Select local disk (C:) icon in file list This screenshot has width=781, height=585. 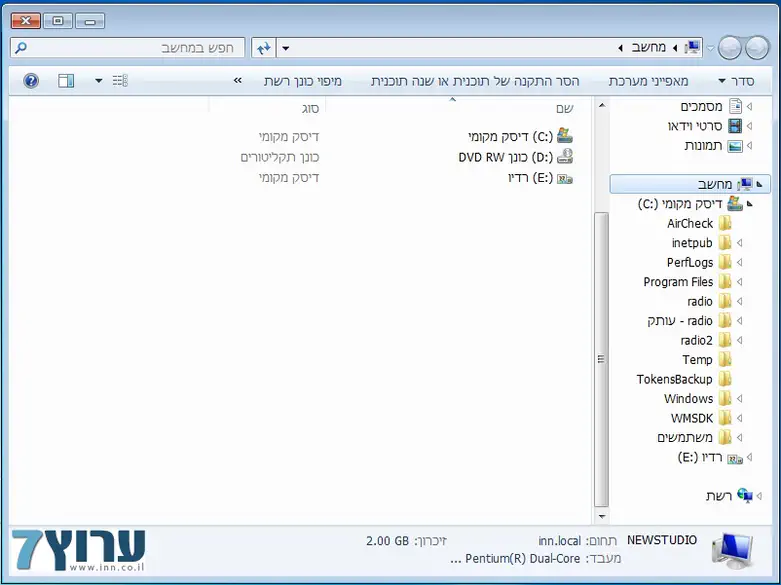565,136
